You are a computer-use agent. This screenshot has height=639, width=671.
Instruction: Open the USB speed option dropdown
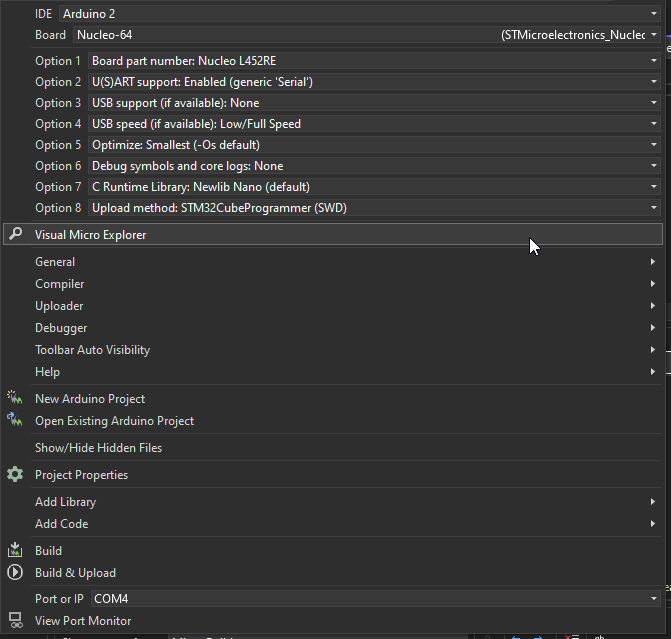tap(374, 124)
